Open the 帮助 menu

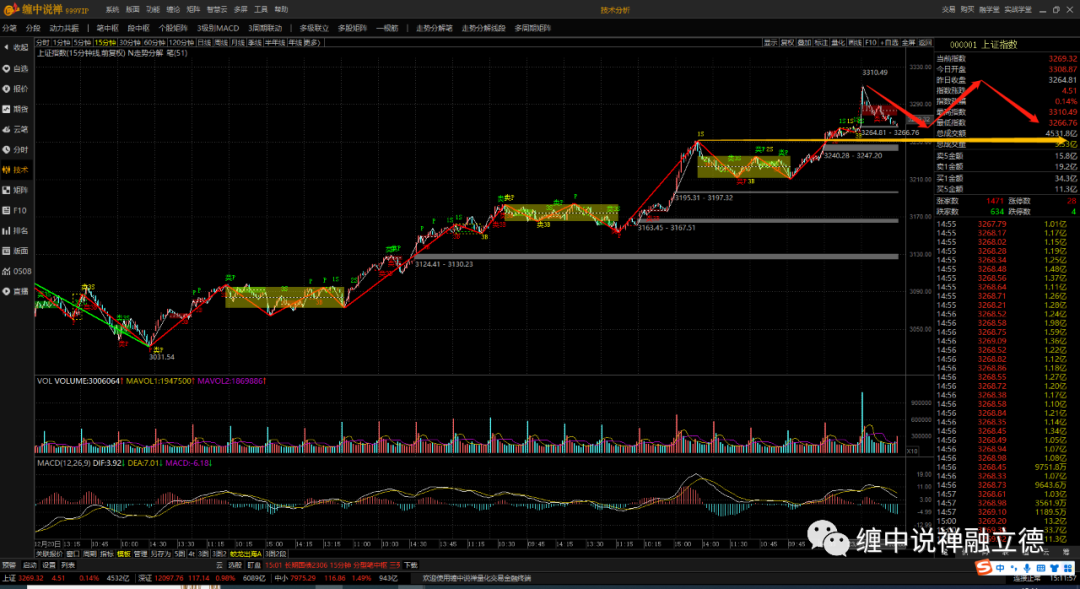click(281, 10)
